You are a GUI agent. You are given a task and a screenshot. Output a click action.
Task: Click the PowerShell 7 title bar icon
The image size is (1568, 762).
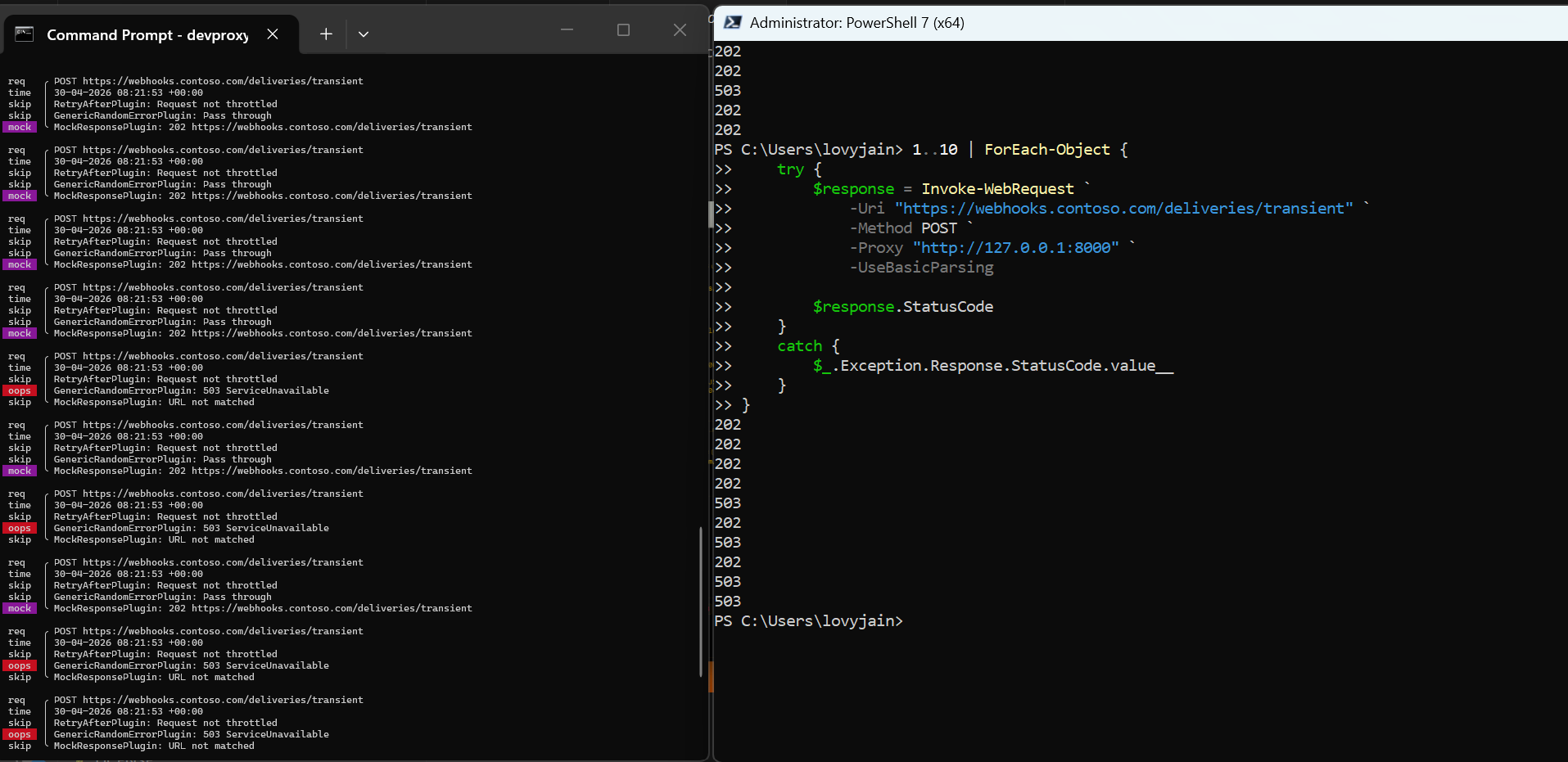point(732,22)
